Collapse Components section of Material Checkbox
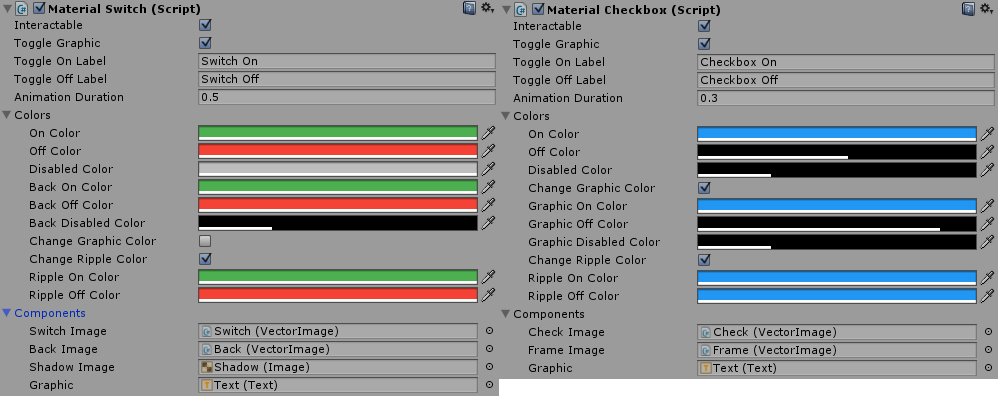This screenshot has width=998, height=396. 506,314
